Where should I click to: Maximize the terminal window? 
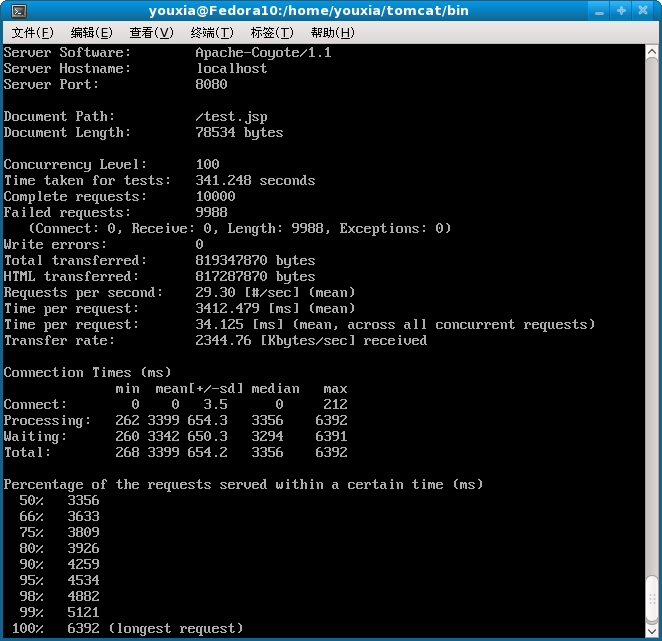[621, 11]
